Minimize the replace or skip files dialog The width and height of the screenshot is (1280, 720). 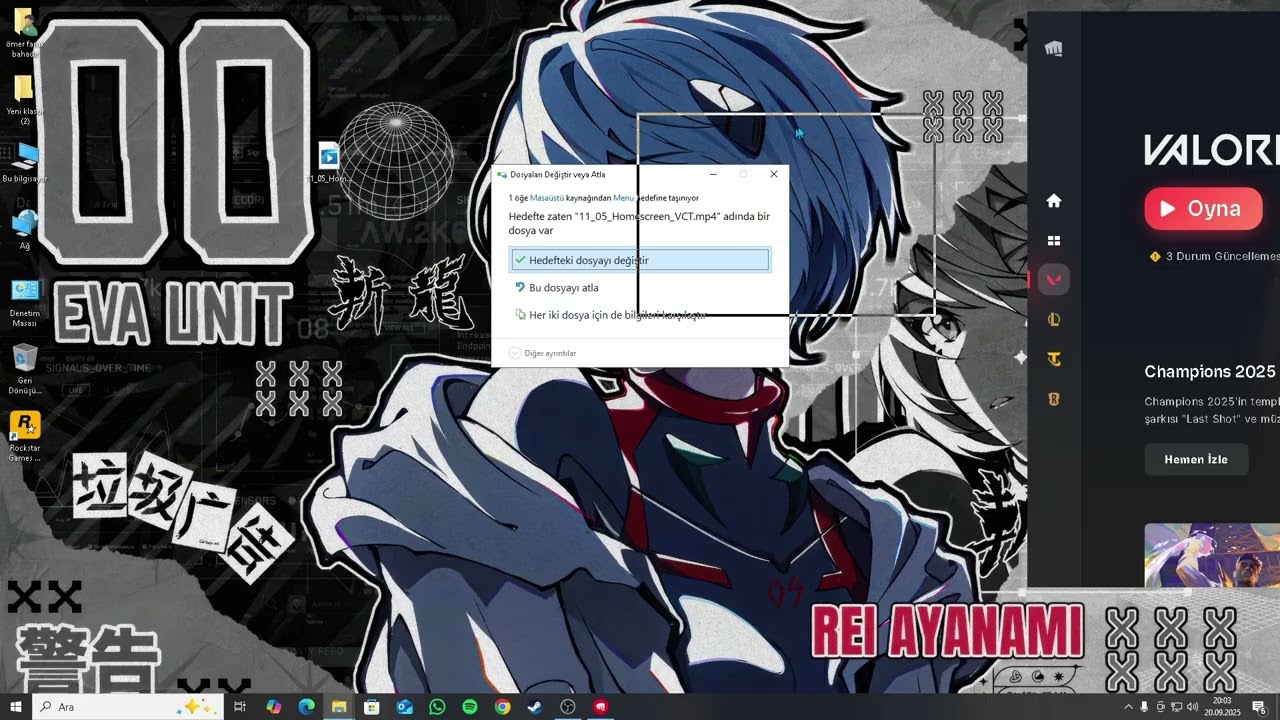[x=713, y=174]
